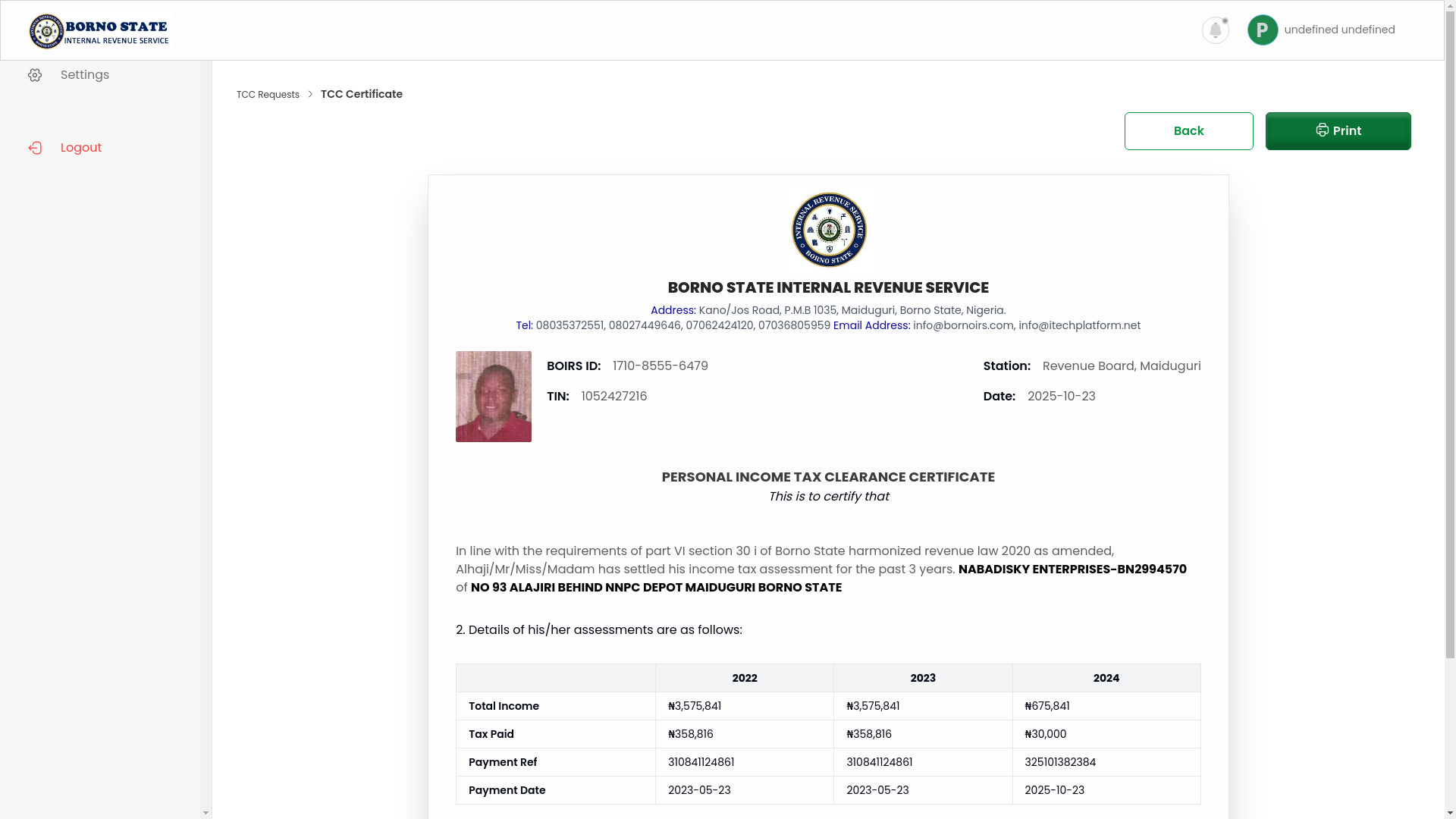The height and width of the screenshot is (819, 1456).
Task: Click the 2024 column header
Action: tap(1106, 678)
